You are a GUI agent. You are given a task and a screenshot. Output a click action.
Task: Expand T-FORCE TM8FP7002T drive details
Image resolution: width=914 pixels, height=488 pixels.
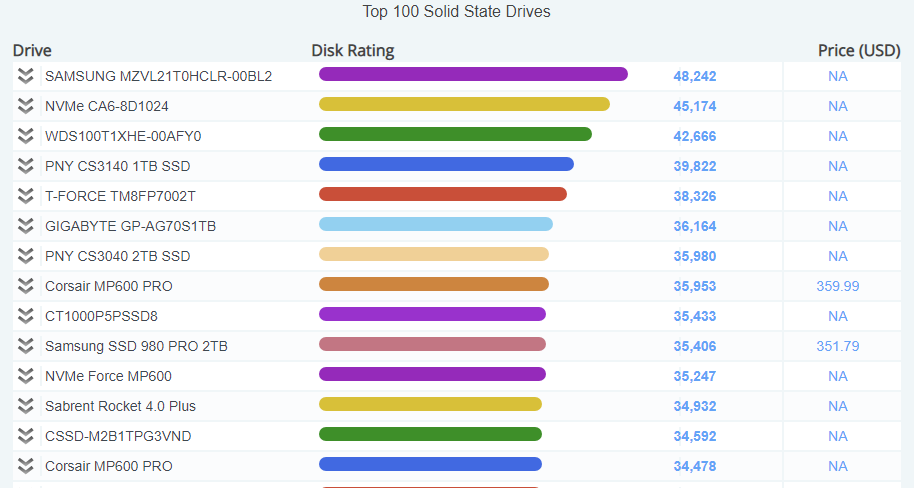(26, 196)
